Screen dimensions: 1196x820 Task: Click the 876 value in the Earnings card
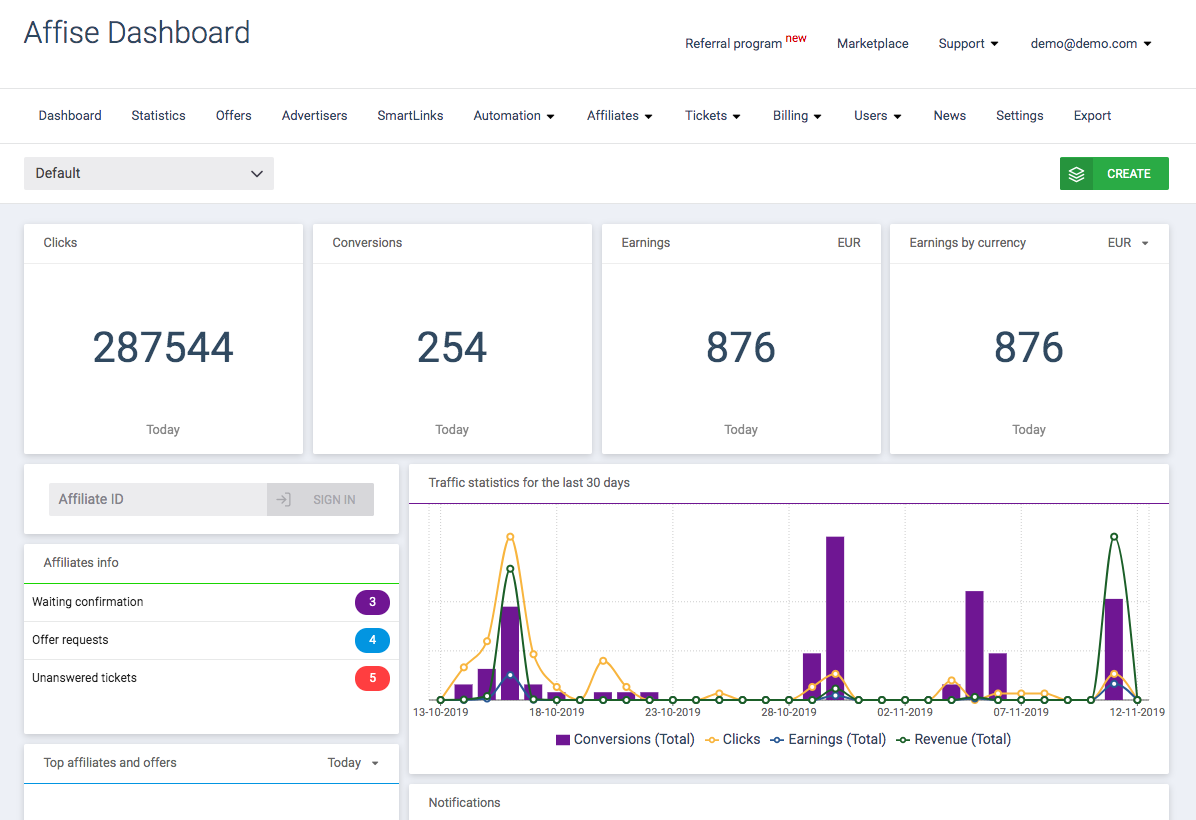741,348
